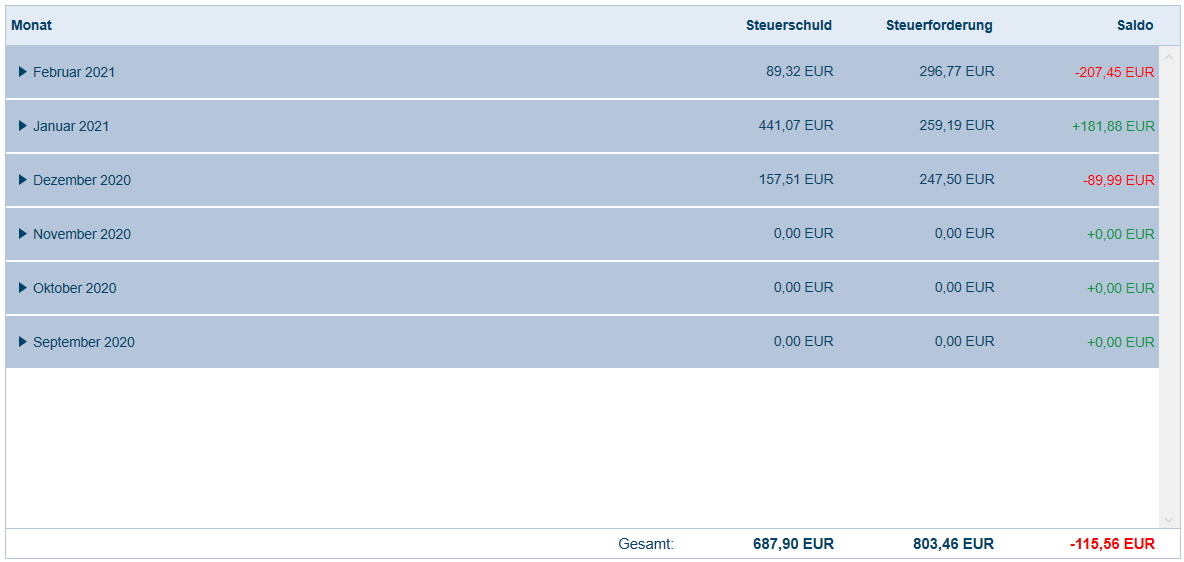Expand the Januar 2021 row arrow

23,126
